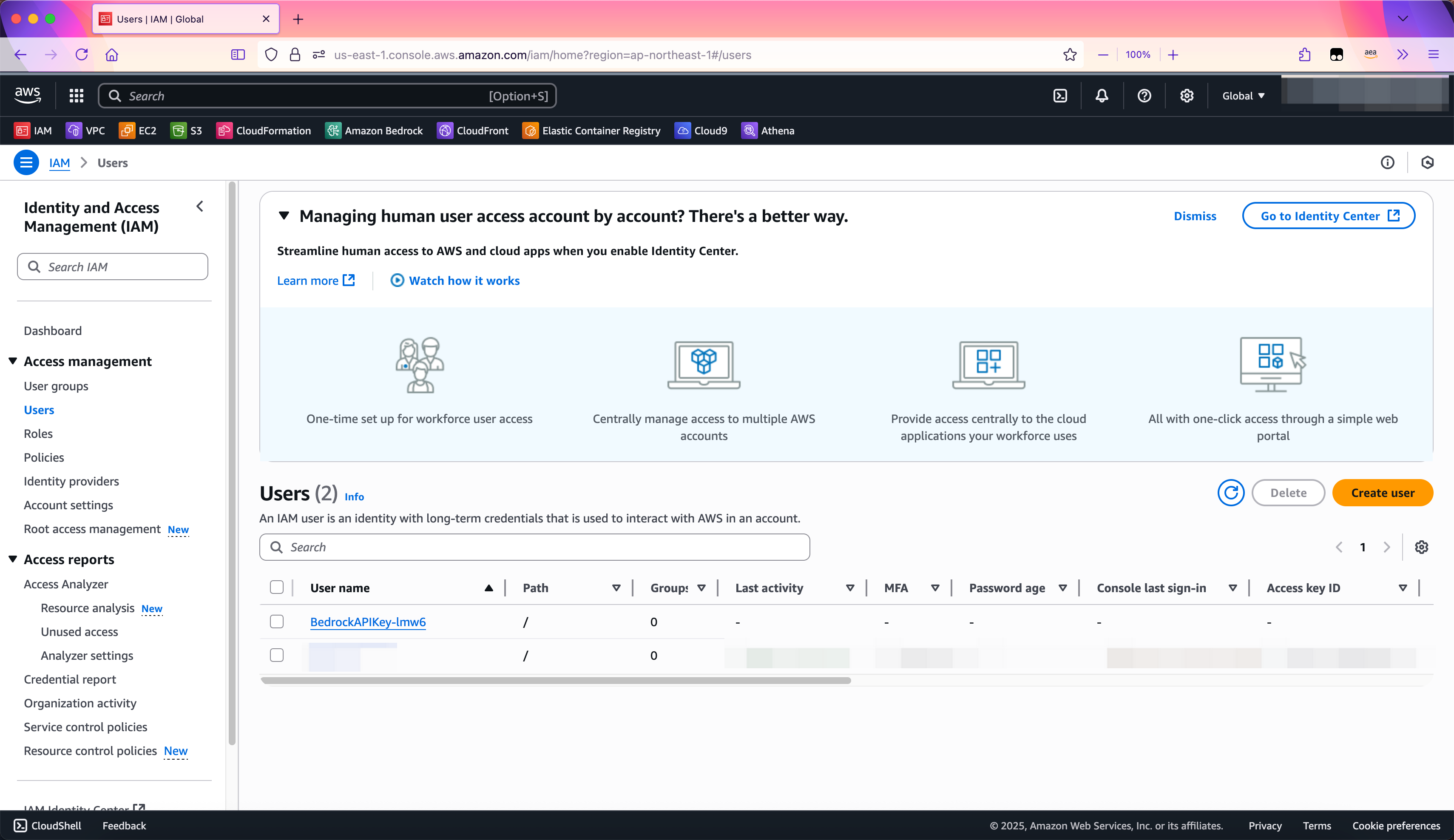1454x840 pixels.
Task: Collapse the Identity Center banner triangle
Action: (x=283, y=216)
